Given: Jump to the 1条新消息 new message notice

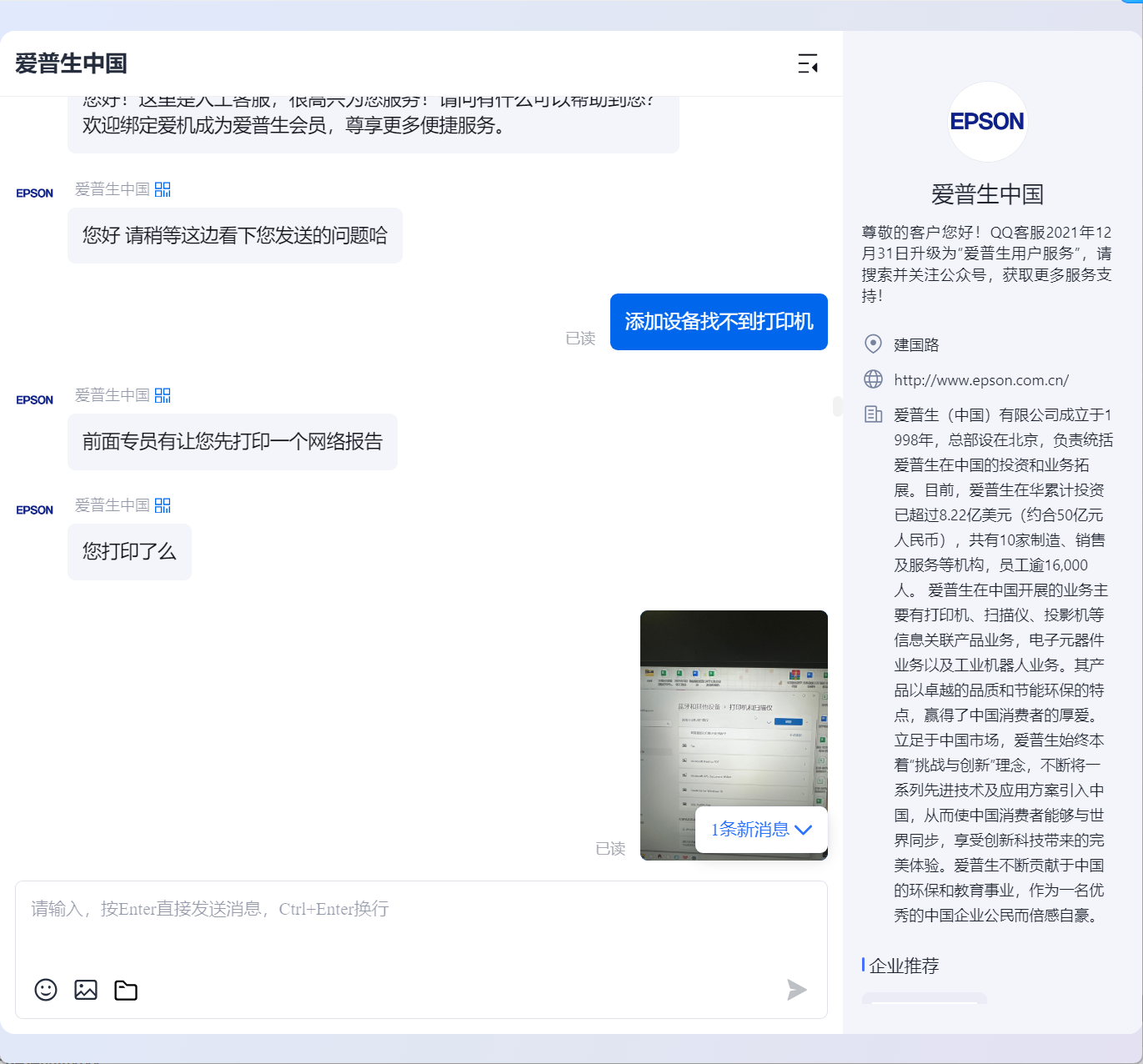Looking at the screenshot, I should click(761, 830).
